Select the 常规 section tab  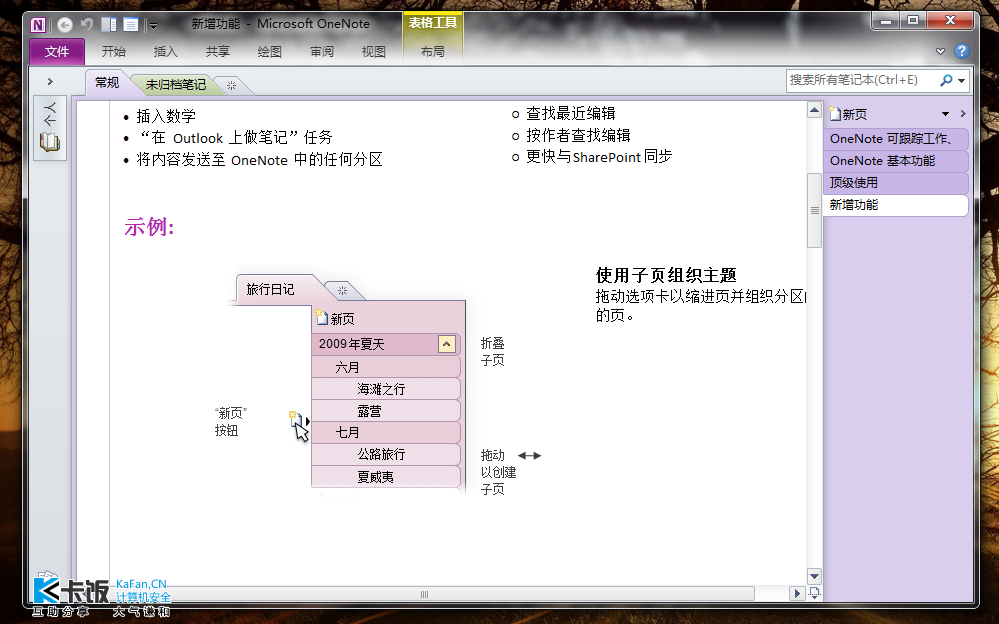tap(107, 83)
